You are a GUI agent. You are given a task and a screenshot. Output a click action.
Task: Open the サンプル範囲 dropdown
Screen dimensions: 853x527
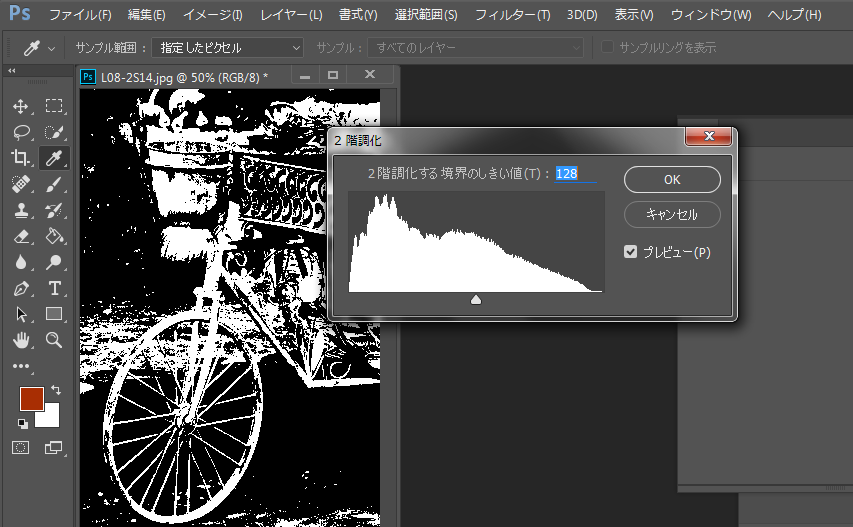[x=227, y=48]
